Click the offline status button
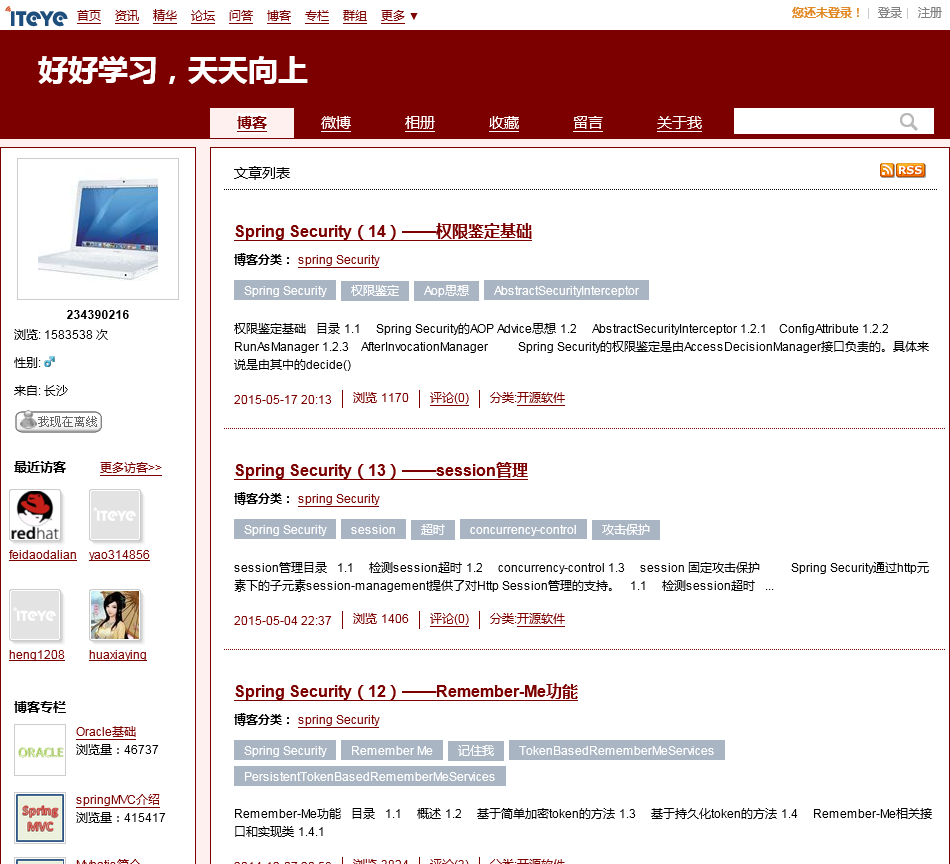 58,422
